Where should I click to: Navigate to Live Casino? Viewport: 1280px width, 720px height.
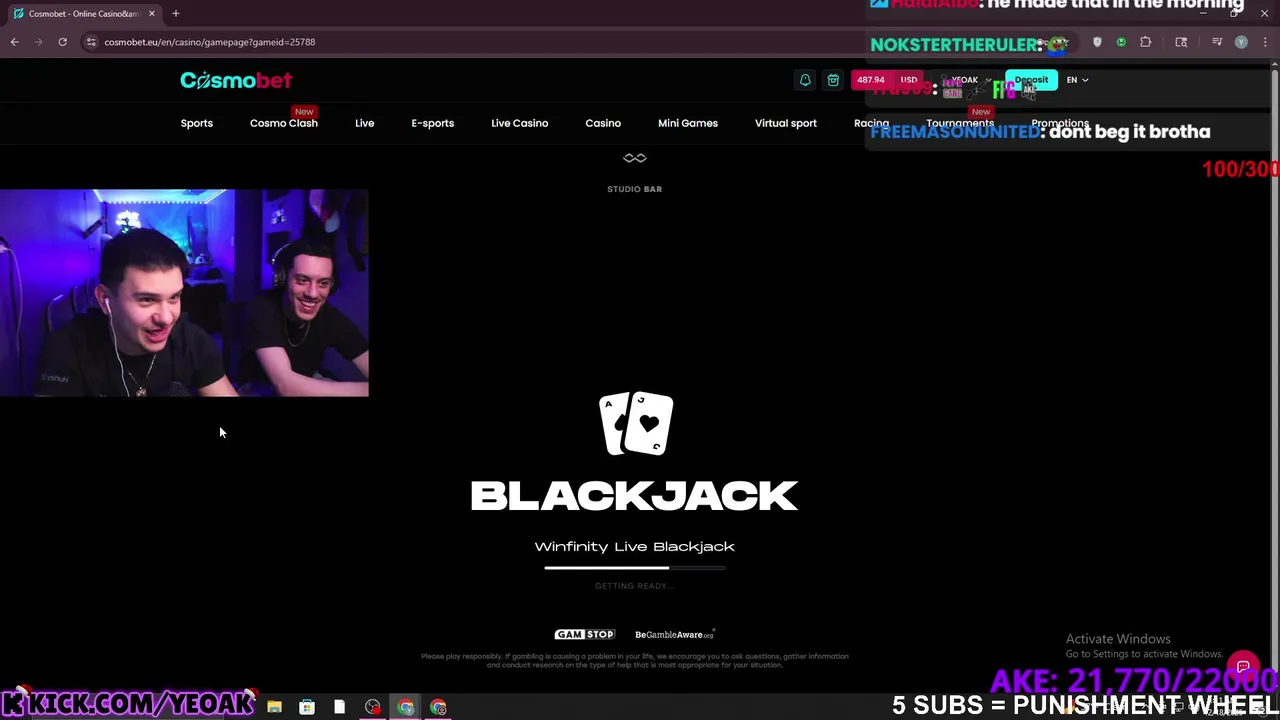[x=519, y=123]
